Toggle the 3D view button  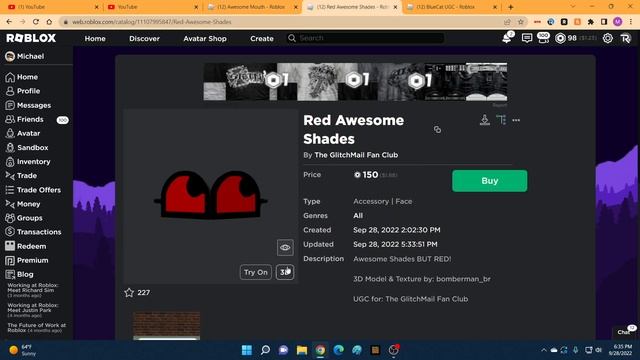[x=285, y=272]
